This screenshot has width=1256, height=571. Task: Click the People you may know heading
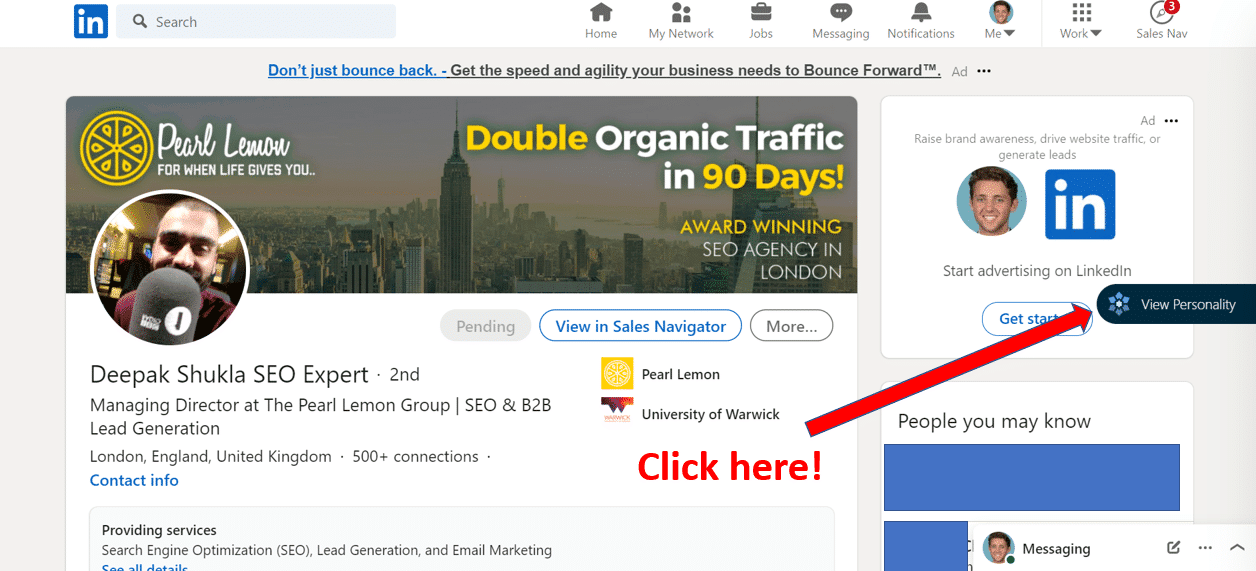click(x=994, y=421)
